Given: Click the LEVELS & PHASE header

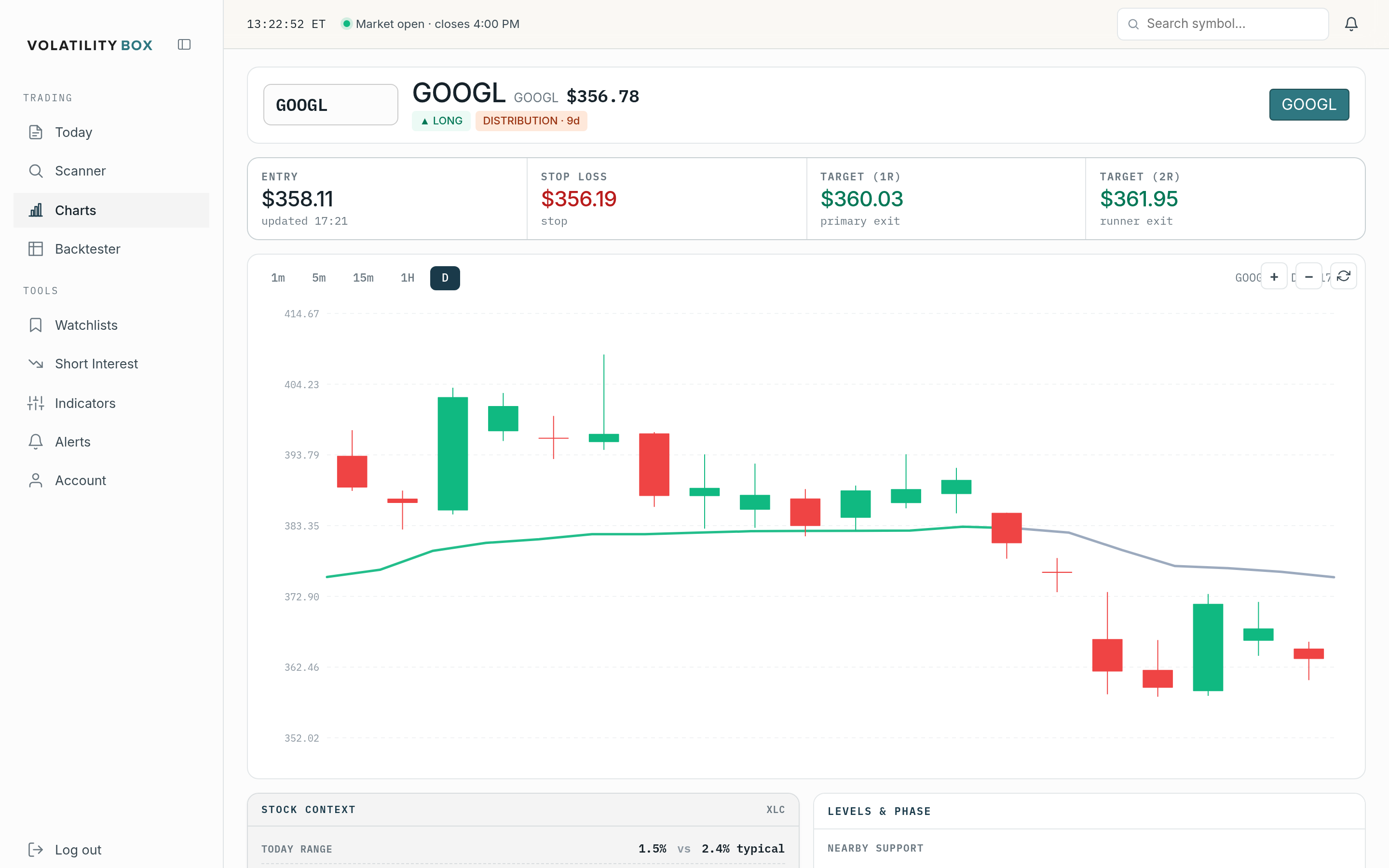Looking at the screenshot, I should 879,811.
